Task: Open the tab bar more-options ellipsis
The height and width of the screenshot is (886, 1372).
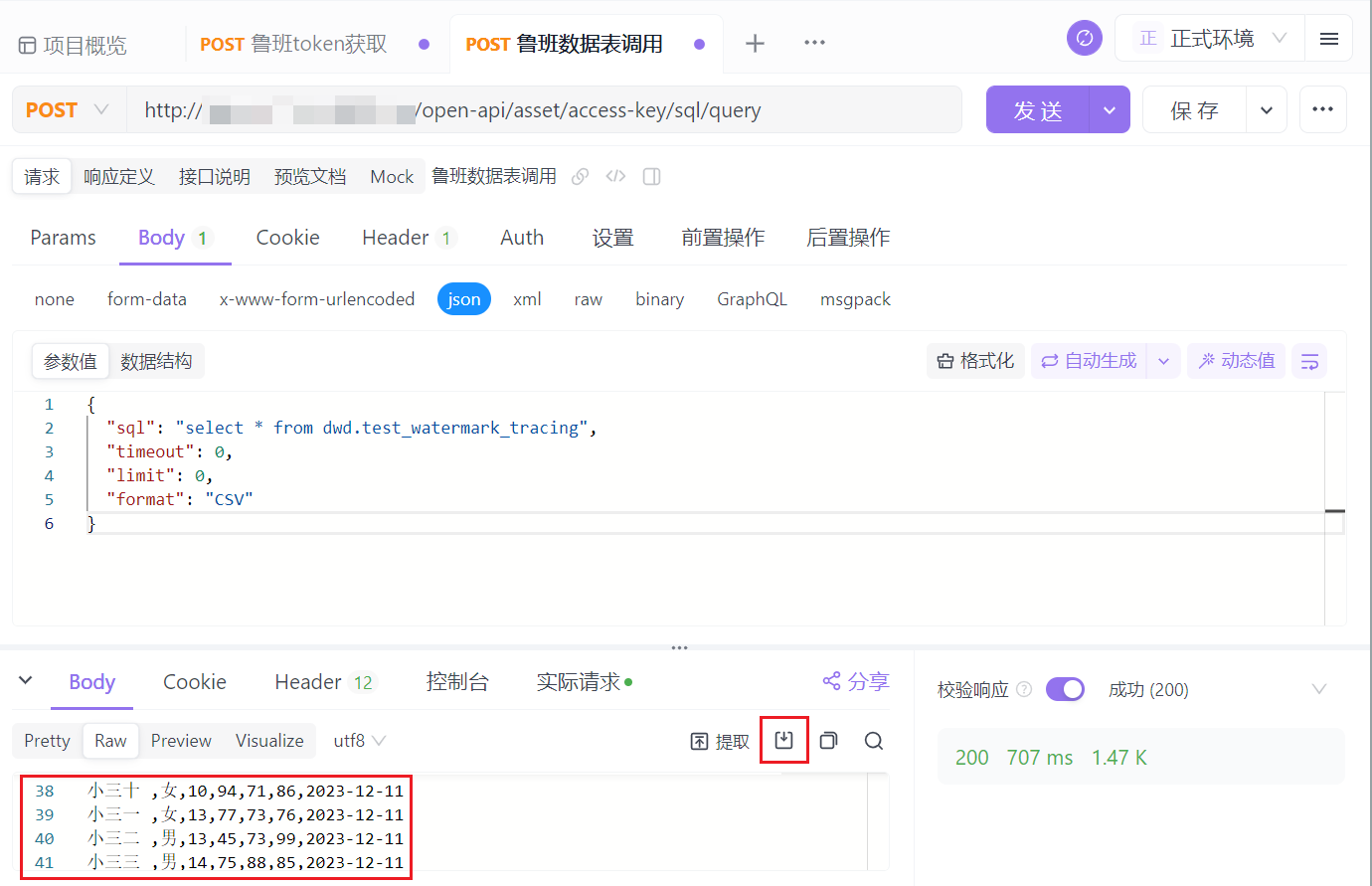Action: point(814,43)
